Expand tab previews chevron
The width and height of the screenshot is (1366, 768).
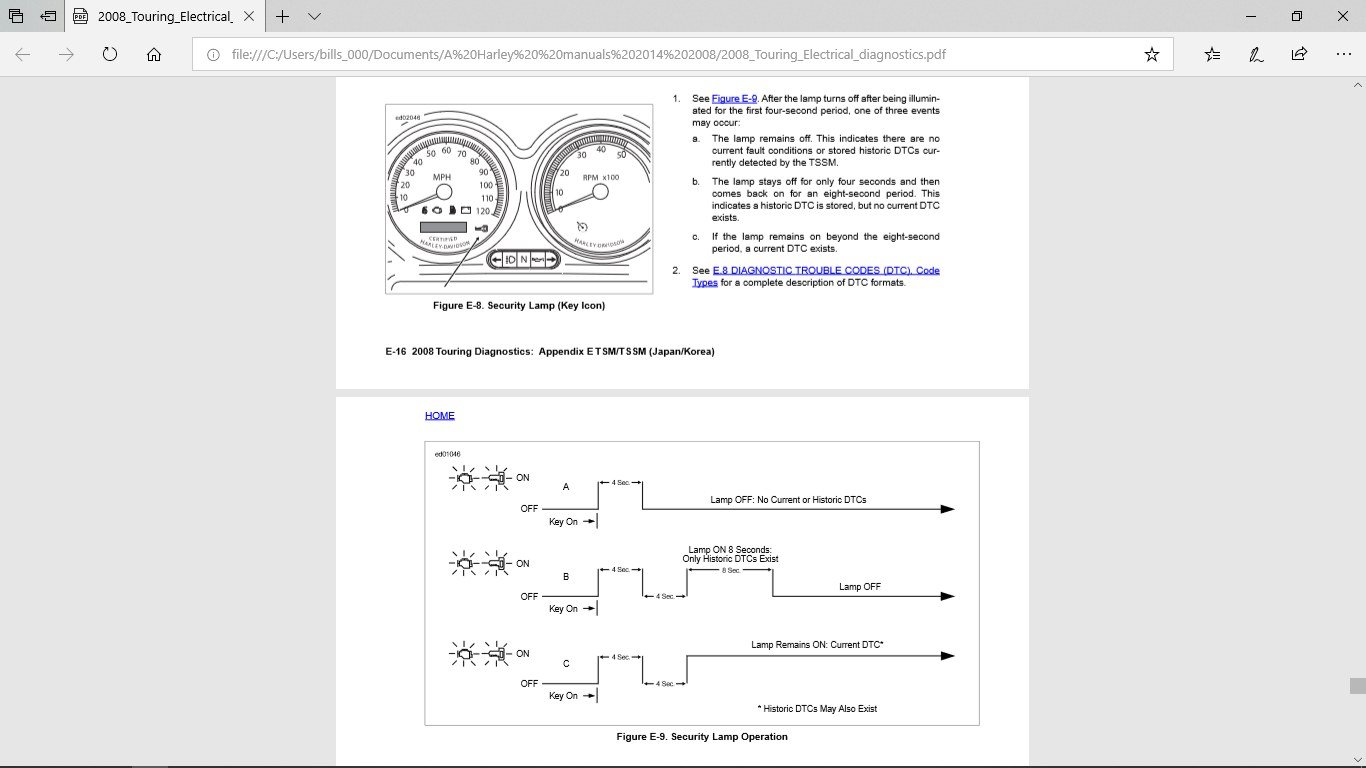pyautogui.click(x=314, y=17)
